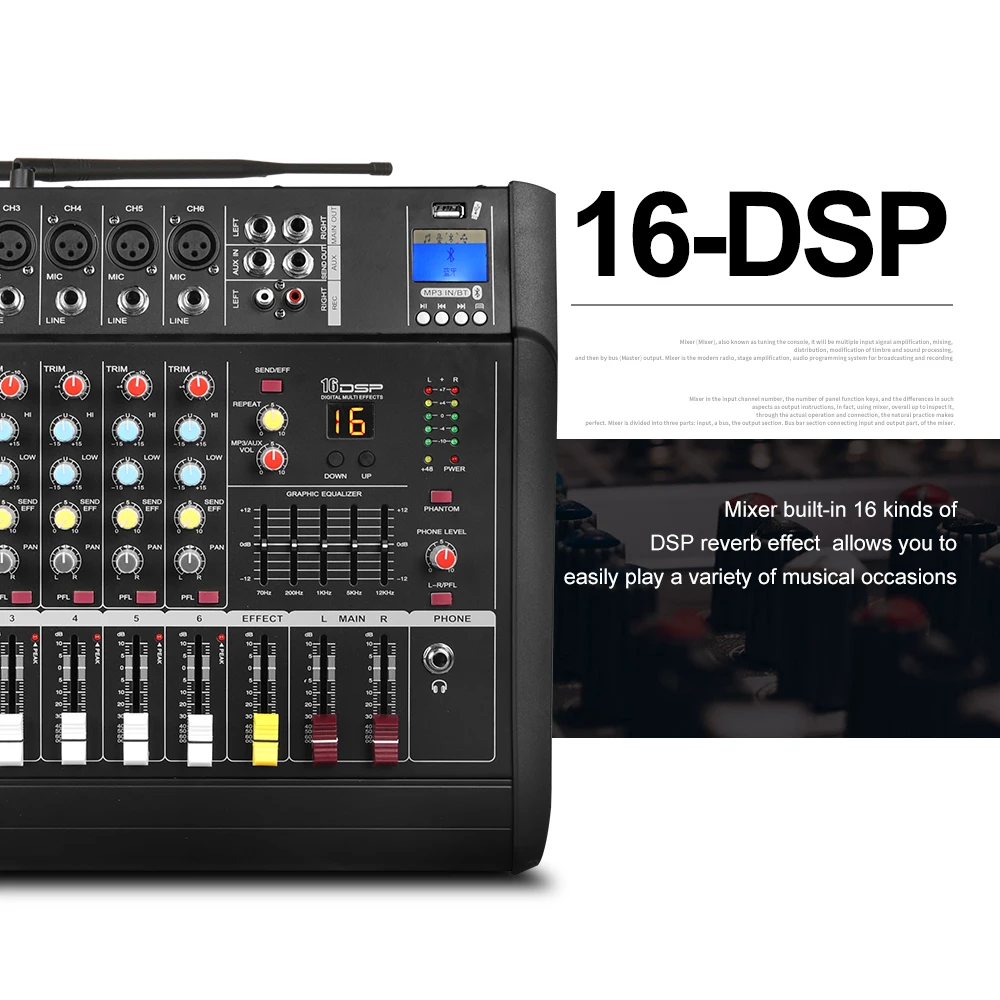Click the white REC left RCA jack

point(264,297)
